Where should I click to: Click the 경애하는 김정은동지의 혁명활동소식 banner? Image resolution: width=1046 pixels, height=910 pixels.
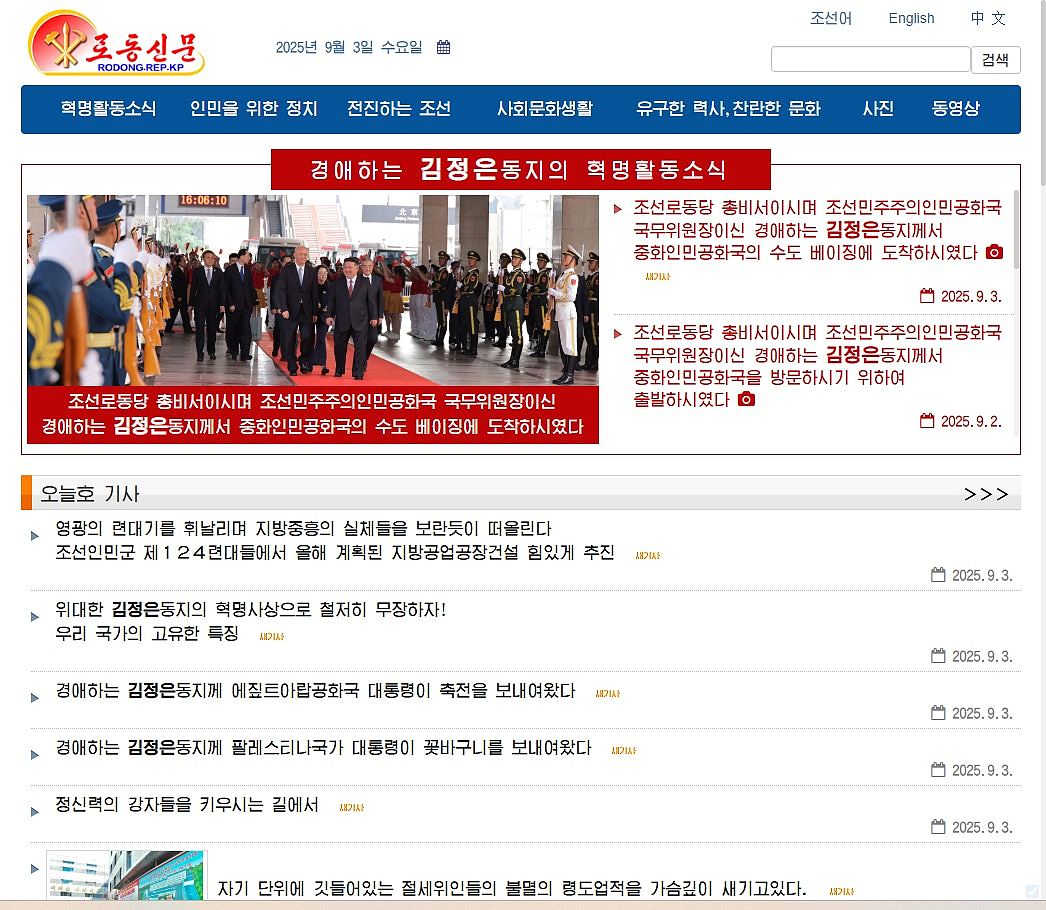520,169
